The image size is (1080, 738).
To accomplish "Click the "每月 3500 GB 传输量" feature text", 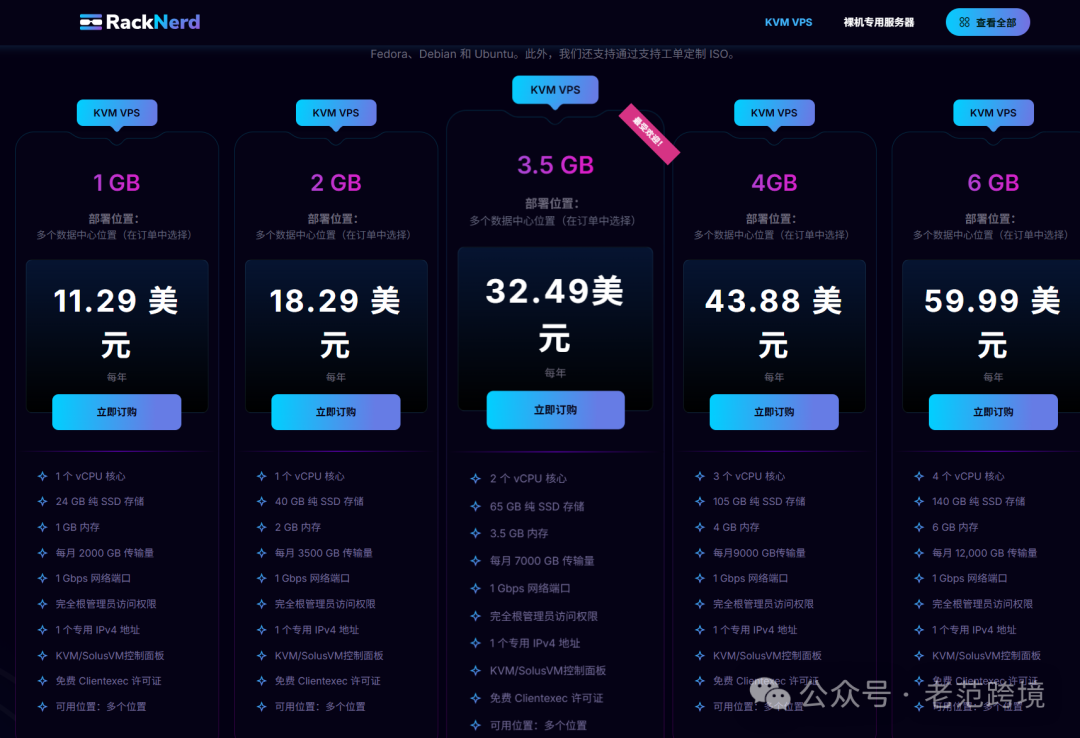I will 324,553.
